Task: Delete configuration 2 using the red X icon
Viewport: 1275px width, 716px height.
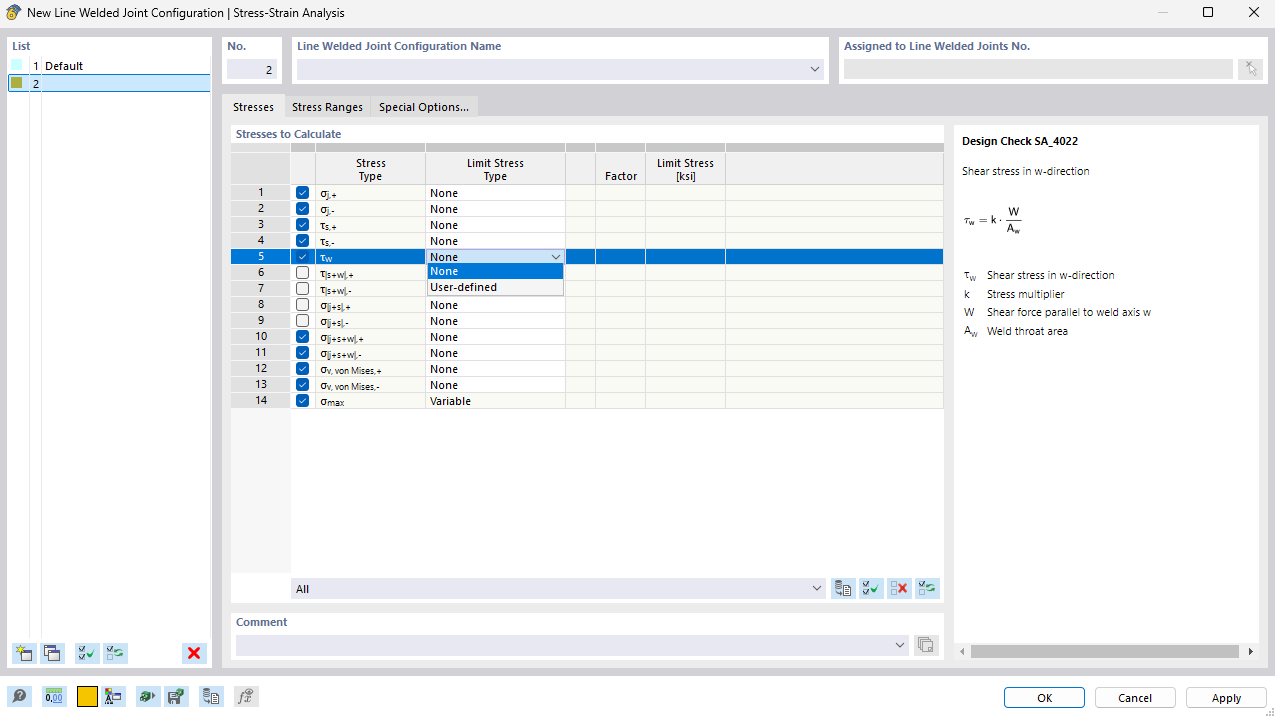Action: point(194,653)
